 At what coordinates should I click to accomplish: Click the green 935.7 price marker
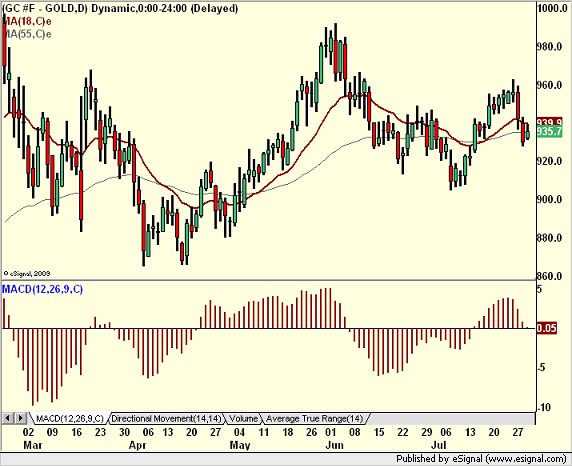[549, 131]
